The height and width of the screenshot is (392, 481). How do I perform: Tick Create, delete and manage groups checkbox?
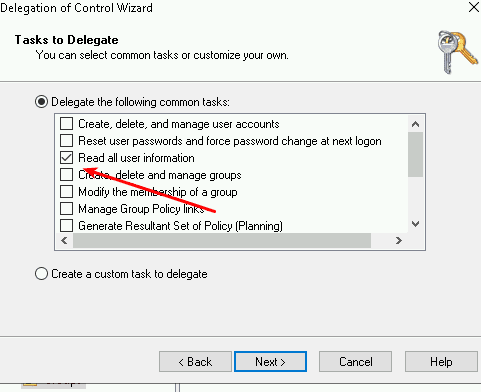[x=66, y=175]
